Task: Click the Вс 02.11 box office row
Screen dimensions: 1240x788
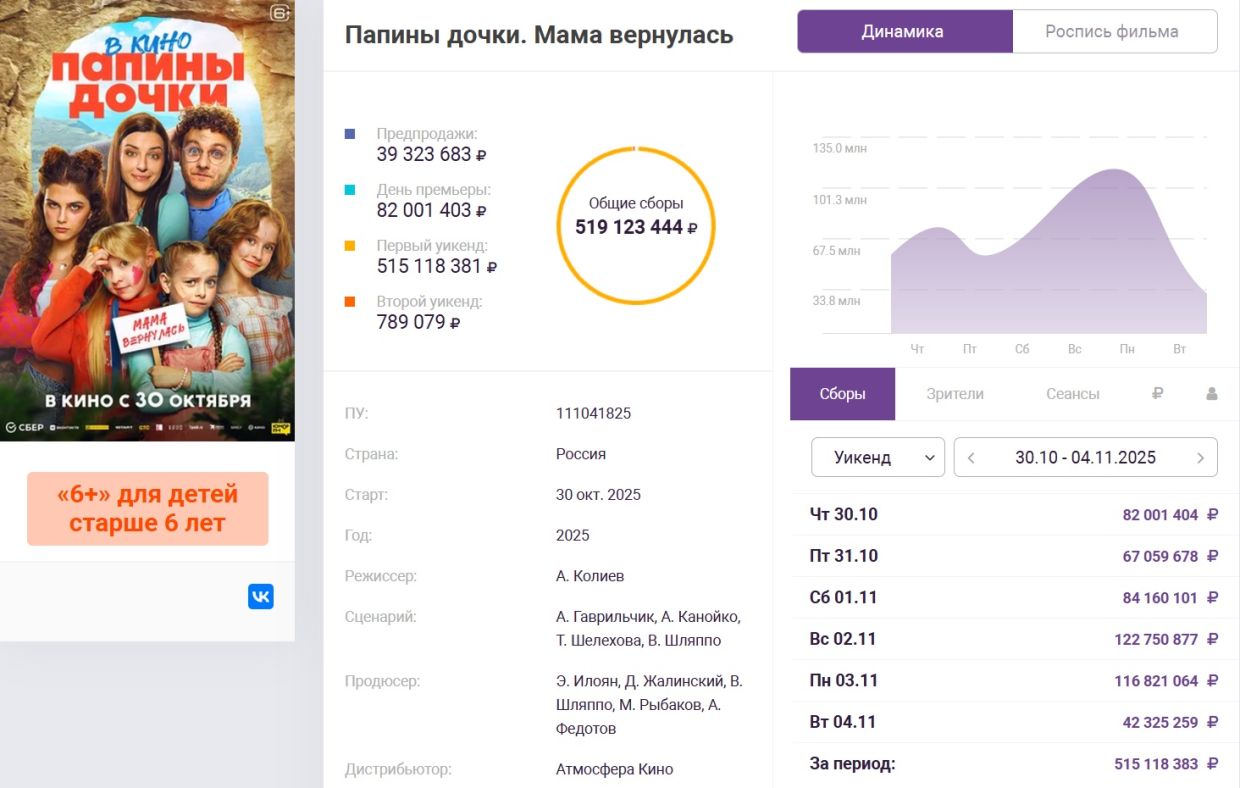Action: (x=1012, y=639)
